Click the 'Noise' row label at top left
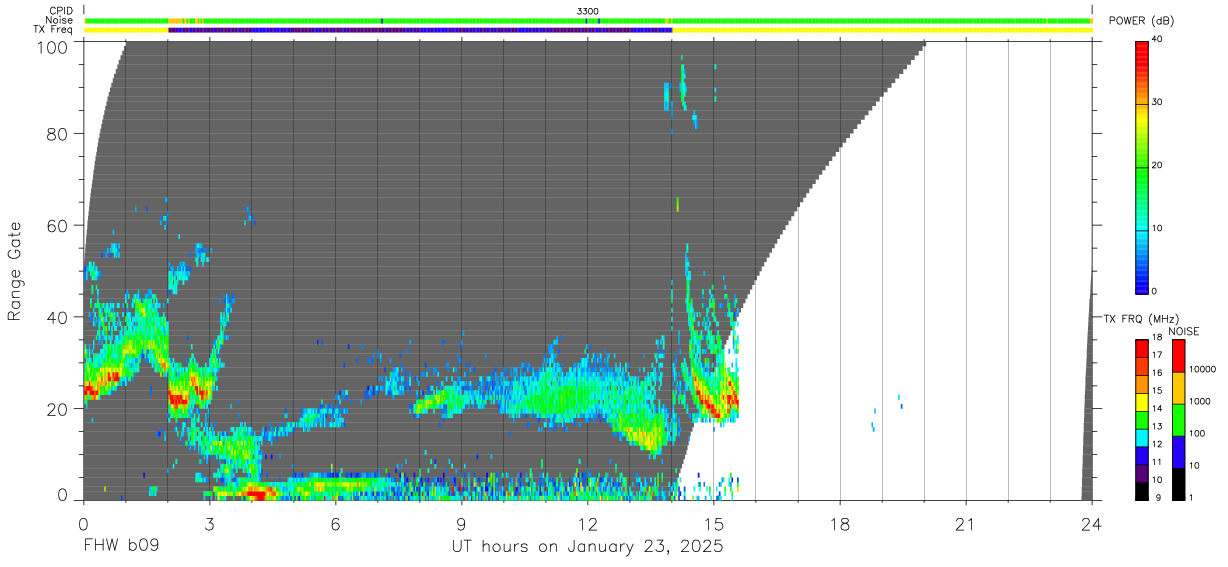1228x567 pixels. coord(59,20)
